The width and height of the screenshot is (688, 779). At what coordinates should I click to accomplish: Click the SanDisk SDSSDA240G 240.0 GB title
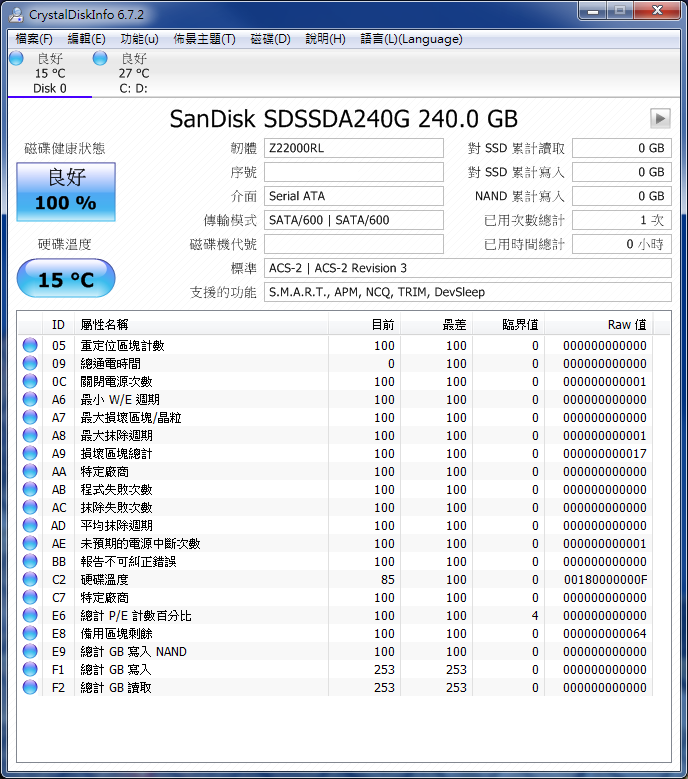click(x=344, y=119)
